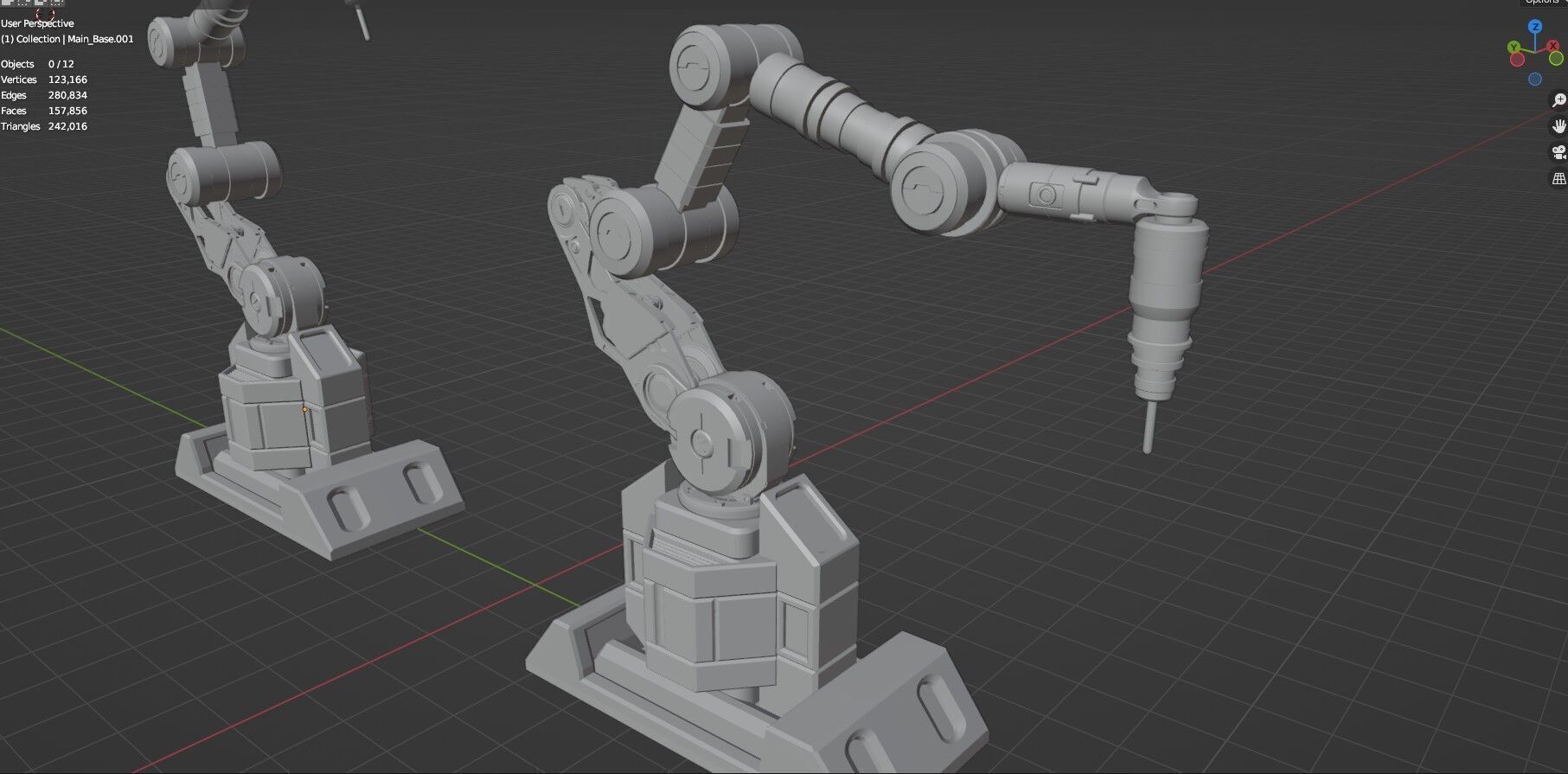
Task: Click the Objects '0 / 12' statistic
Action: (61, 64)
